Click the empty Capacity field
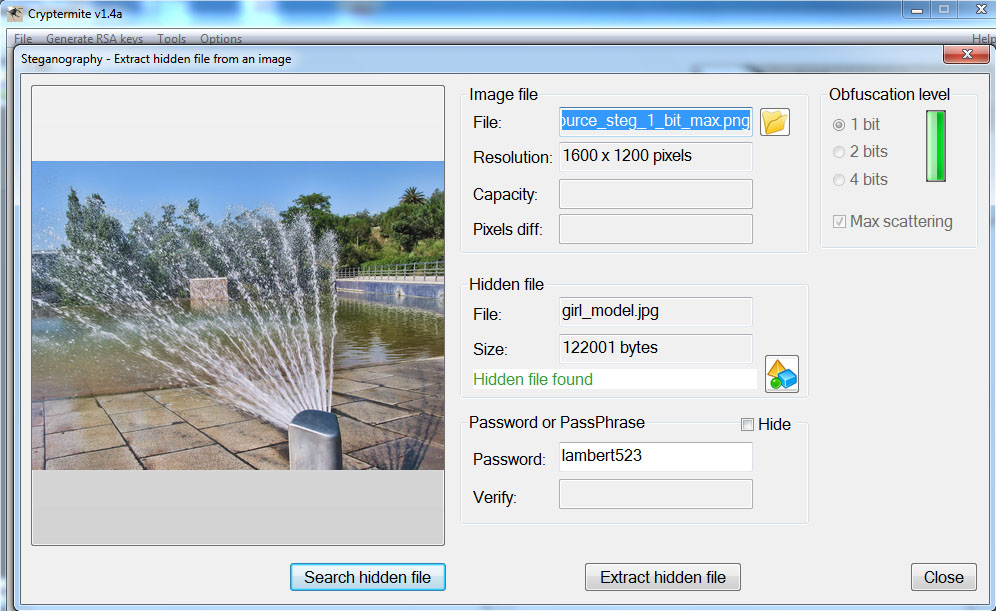 coord(656,194)
